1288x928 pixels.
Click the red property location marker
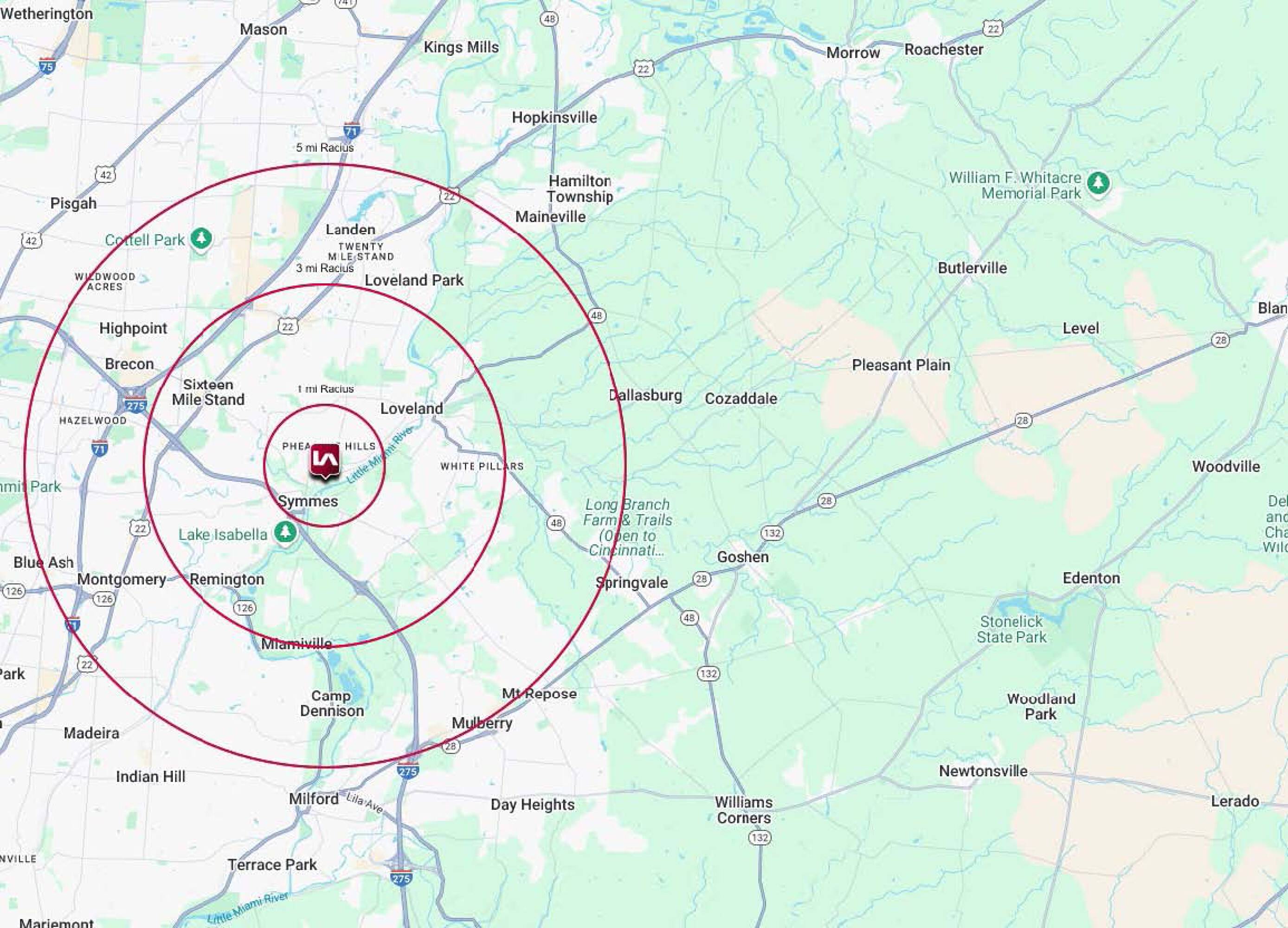click(x=325, y=461)
